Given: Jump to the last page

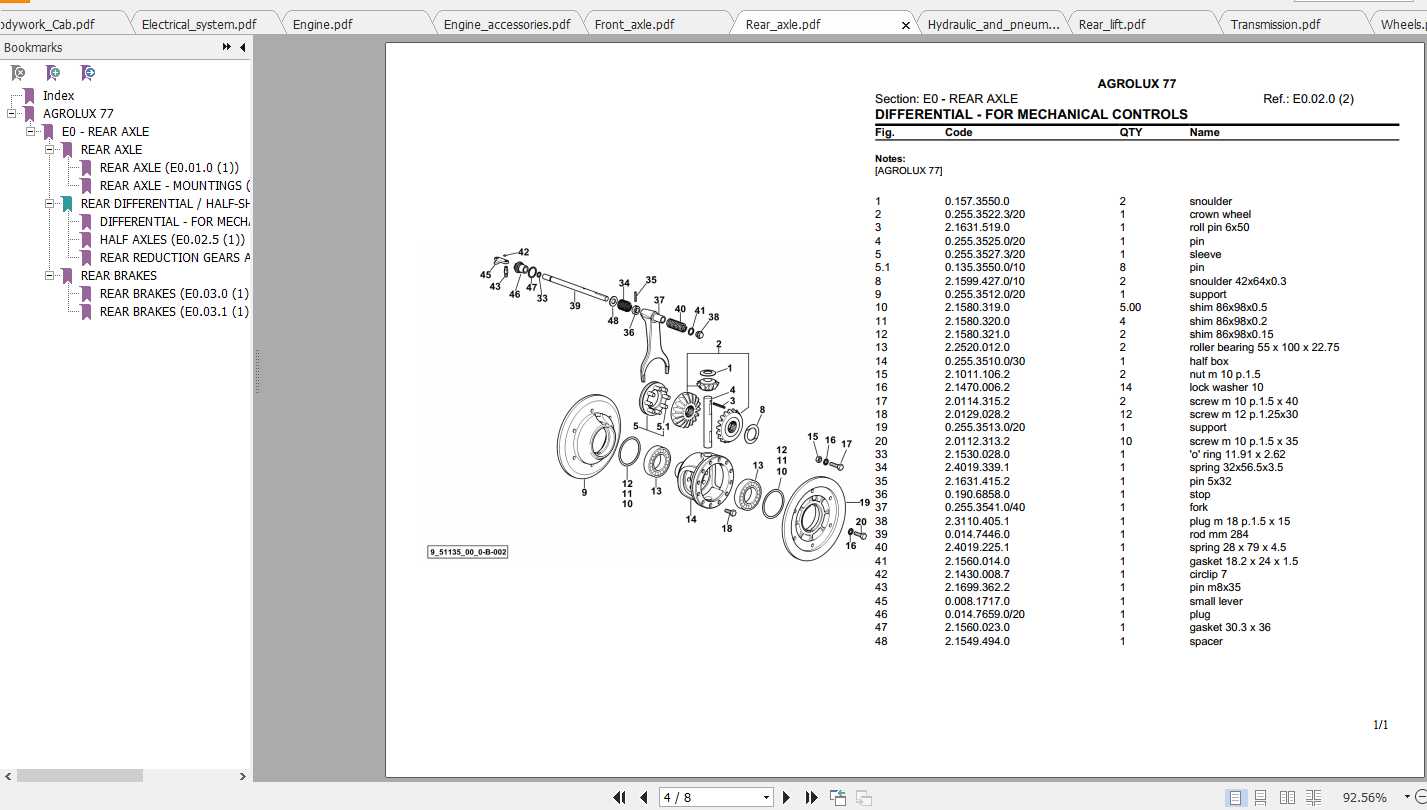Looking at the screenshot, I should [x=811, y=797].
